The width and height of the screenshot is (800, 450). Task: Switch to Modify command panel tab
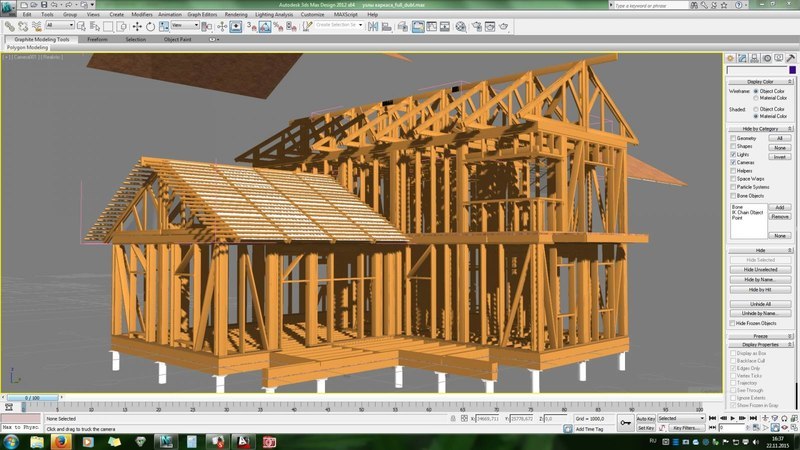tap(742, 58)
